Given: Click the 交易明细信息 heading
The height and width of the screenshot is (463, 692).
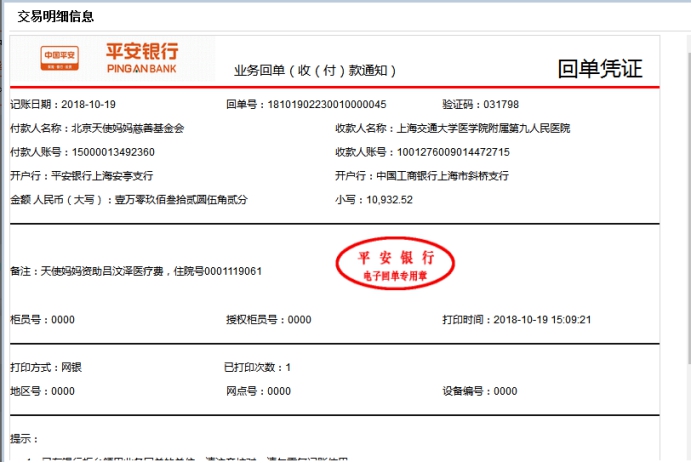Looking at the screenshot, I should [56, 16].
